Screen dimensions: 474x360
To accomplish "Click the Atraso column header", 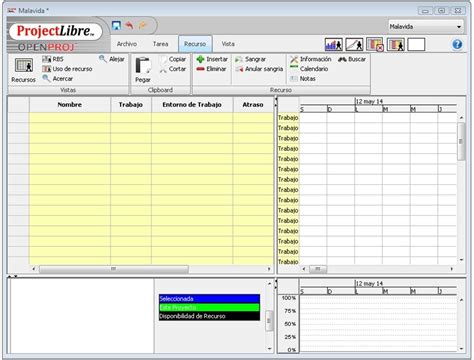I will pyautogui.click(x=253, y=105).
